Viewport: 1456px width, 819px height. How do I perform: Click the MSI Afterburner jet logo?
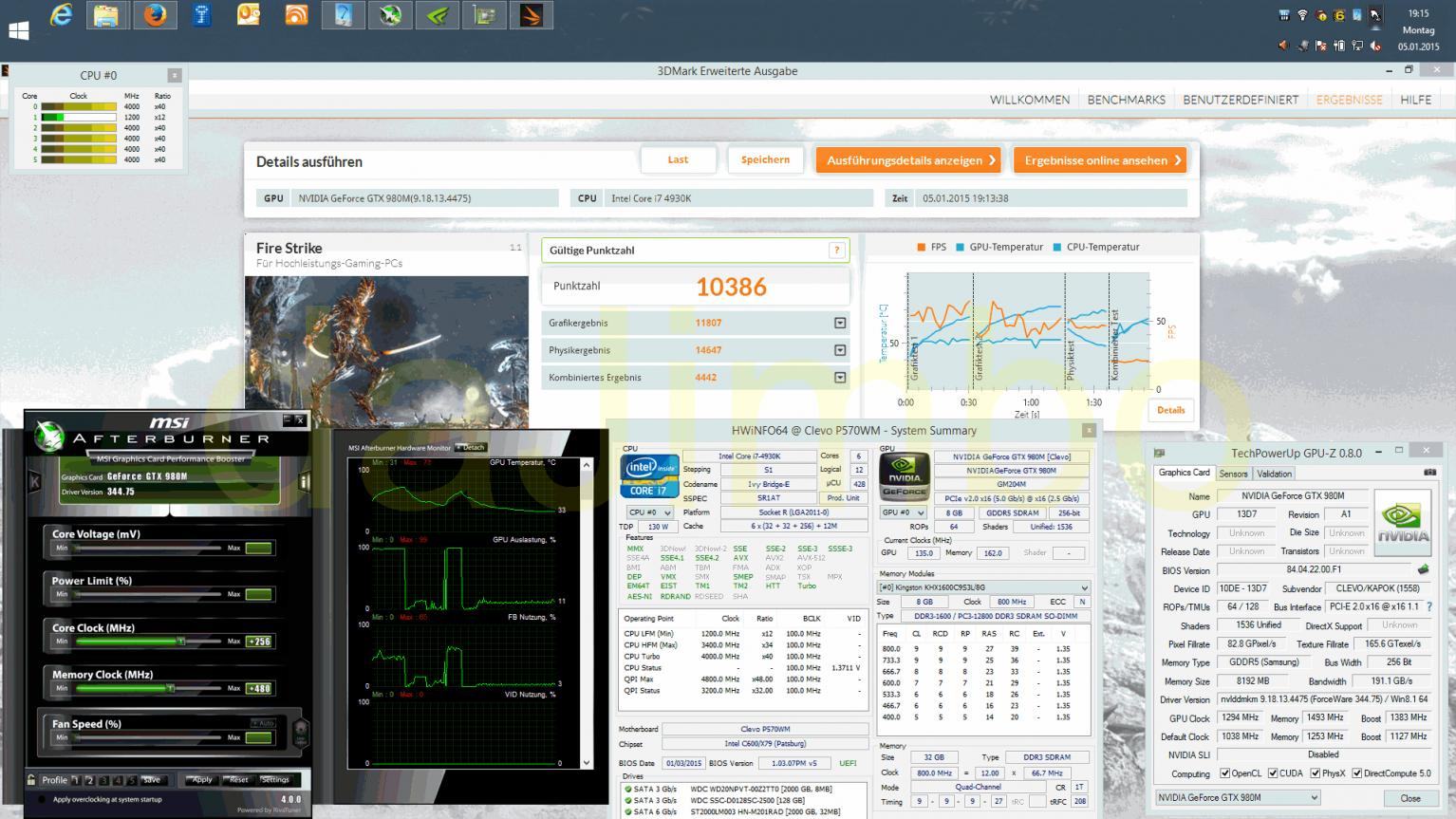coord(47,435)
